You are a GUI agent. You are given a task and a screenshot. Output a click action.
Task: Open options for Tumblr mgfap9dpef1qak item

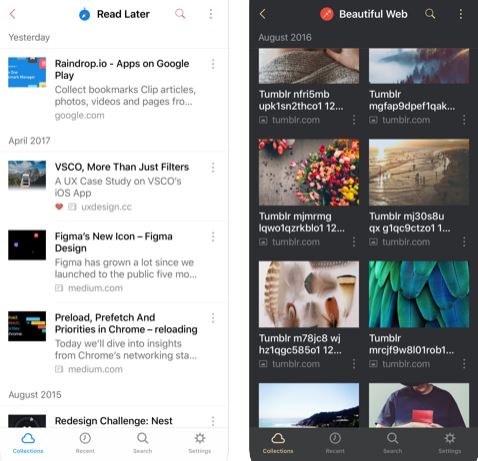click(x=464, y=120)
